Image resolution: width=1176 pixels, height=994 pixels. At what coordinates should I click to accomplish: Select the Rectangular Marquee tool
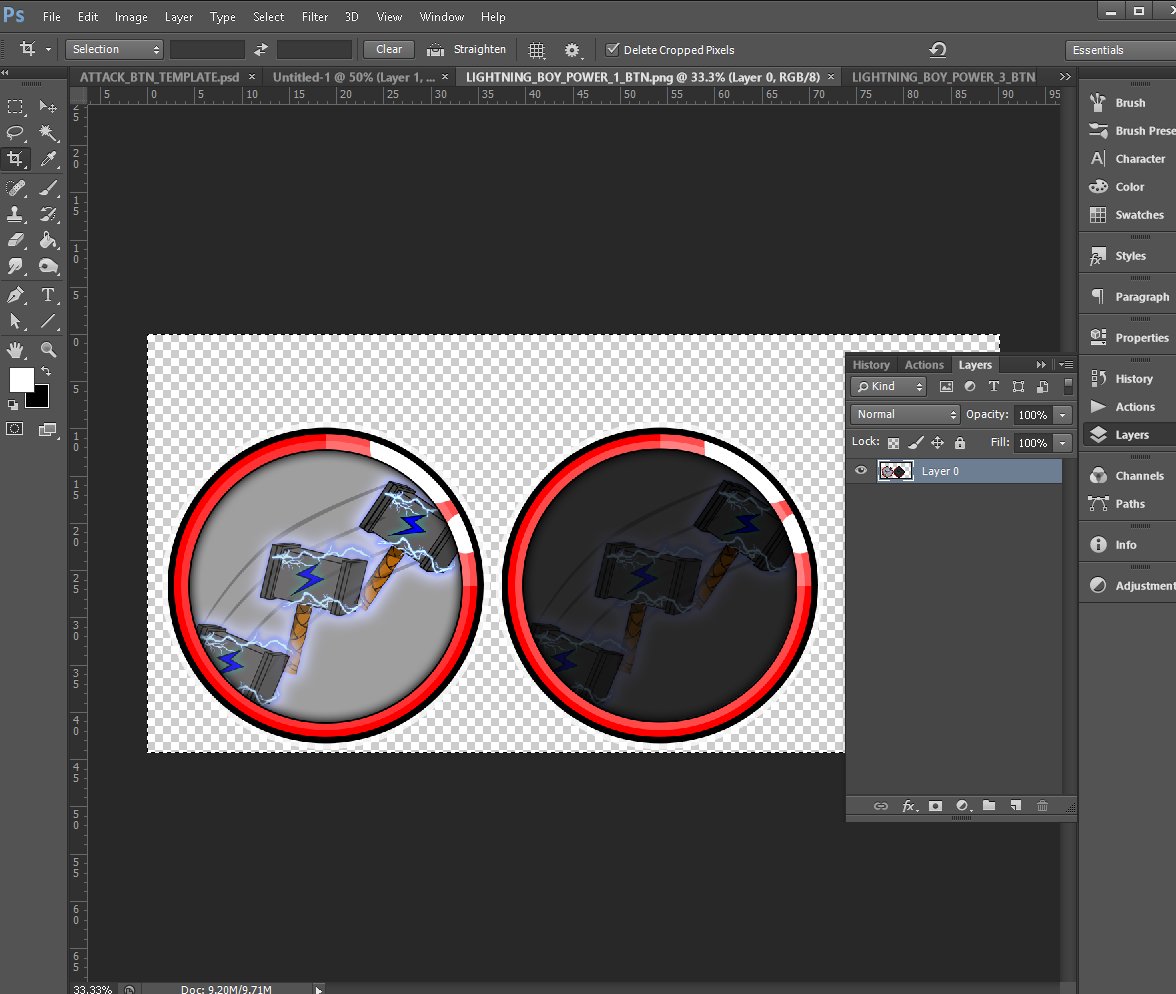point(15,107)
